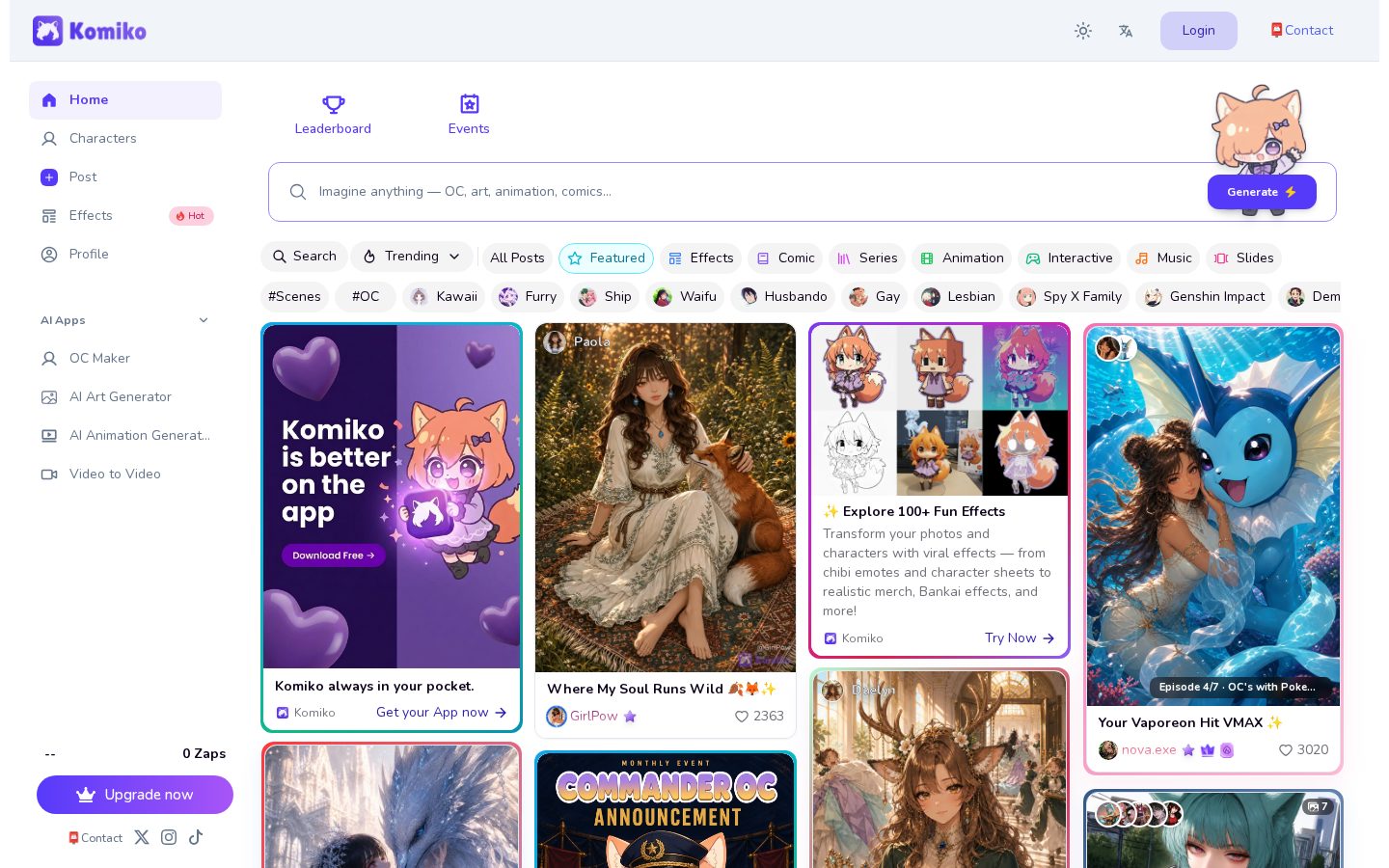This screenshot has width=1389, height=868.
Task: Click Paola avatar on forest image
Action: point(555,342)
